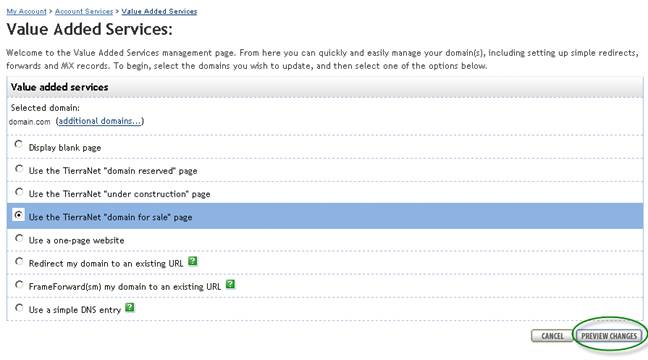Select the Display blank page radio button
648x360 pixels.
click(x=19, y=144)
